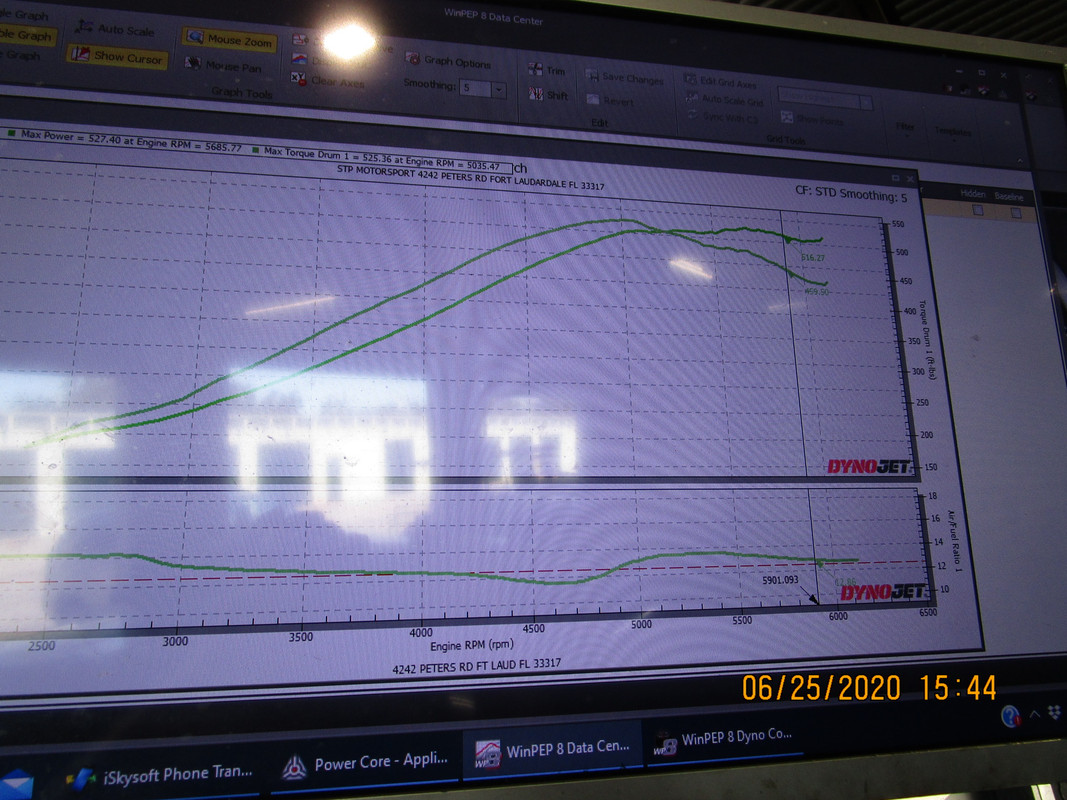Select the top Graph mode option
The width and height of the screenshot is (1067, 800).
click(25, 14)
